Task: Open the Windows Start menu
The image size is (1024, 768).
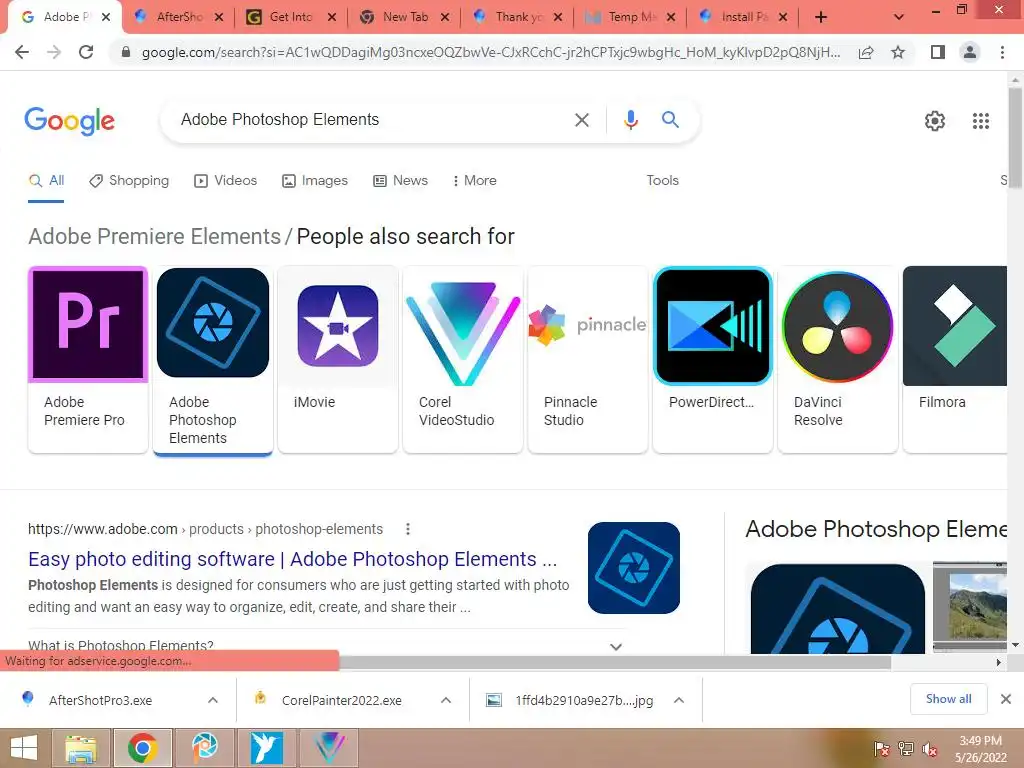Action: coord(24,748)
